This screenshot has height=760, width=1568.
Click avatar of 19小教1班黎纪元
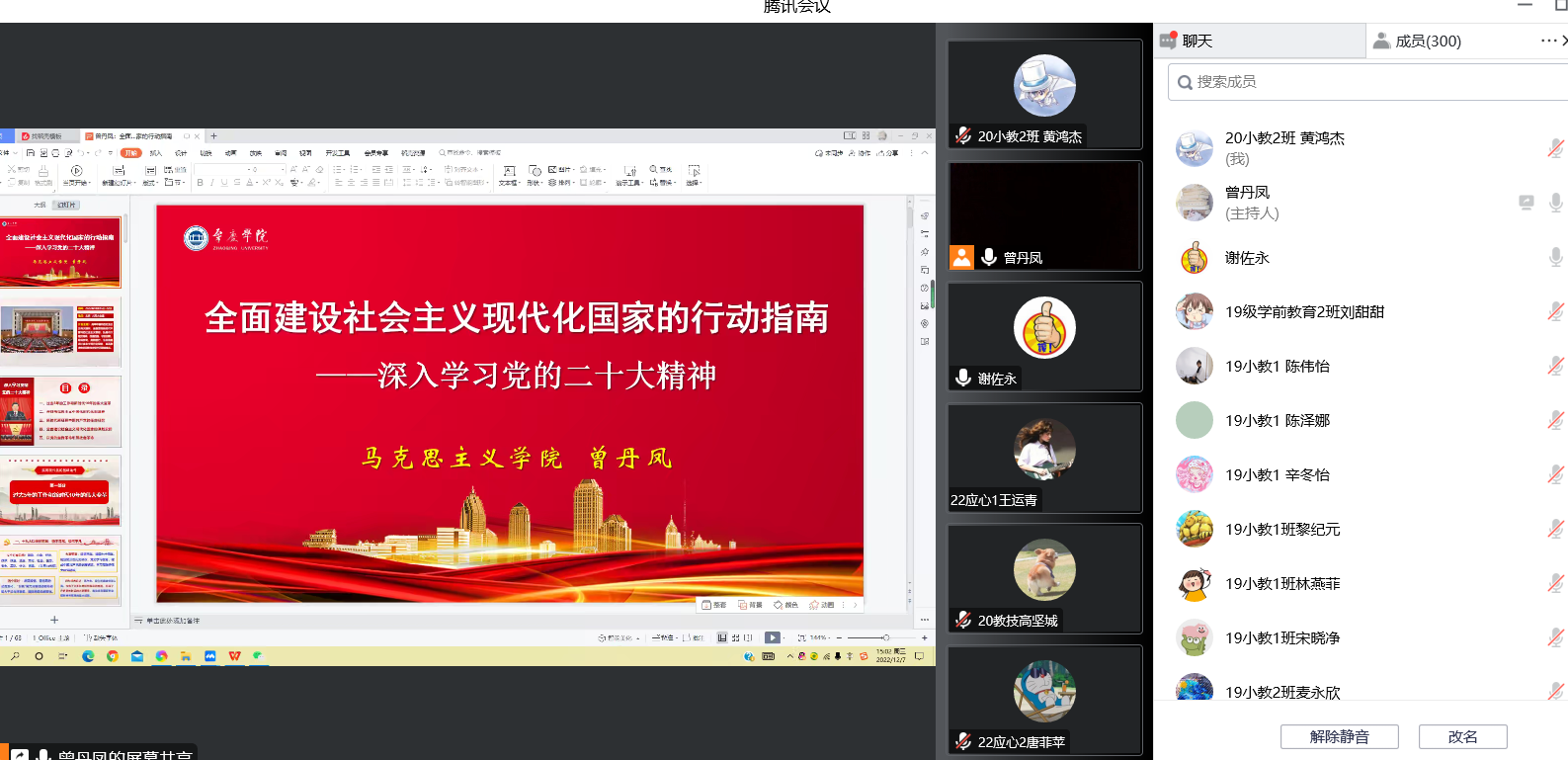[1195, 529]
